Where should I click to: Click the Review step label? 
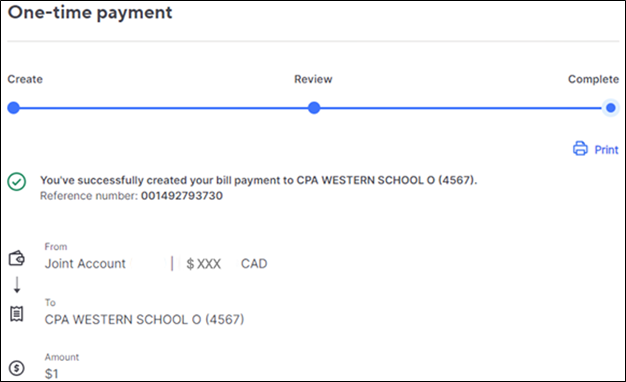[x=313, y=79]
